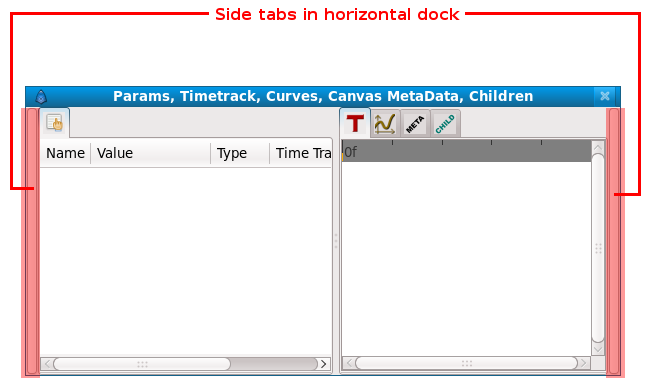Switch to the Timetrack tab
The height and width of the screenshot is (387, 649).
pyautogui.click(x=355, y=123)
